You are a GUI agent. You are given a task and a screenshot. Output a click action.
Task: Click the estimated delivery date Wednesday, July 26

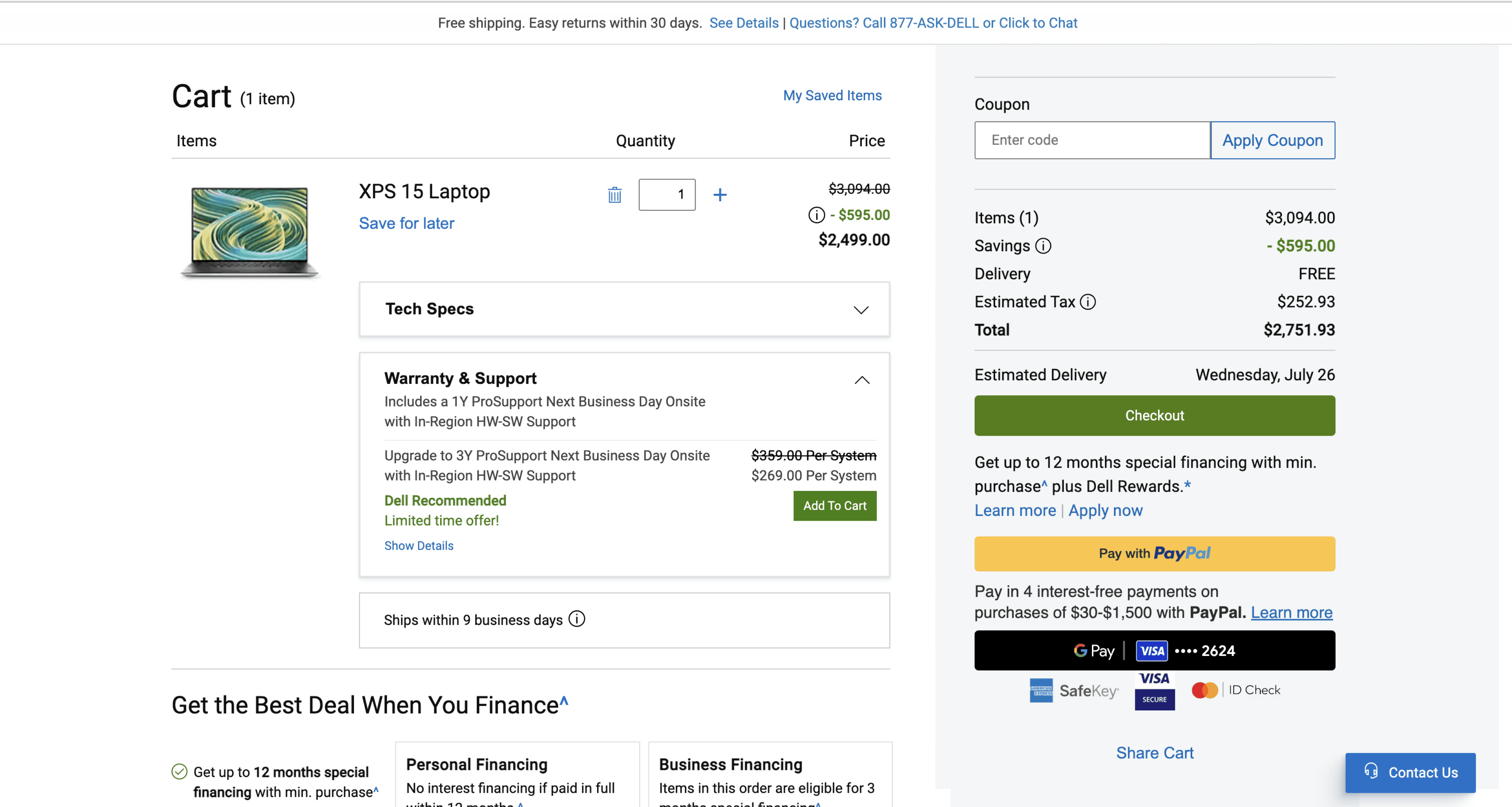(x=1265, y=375)
